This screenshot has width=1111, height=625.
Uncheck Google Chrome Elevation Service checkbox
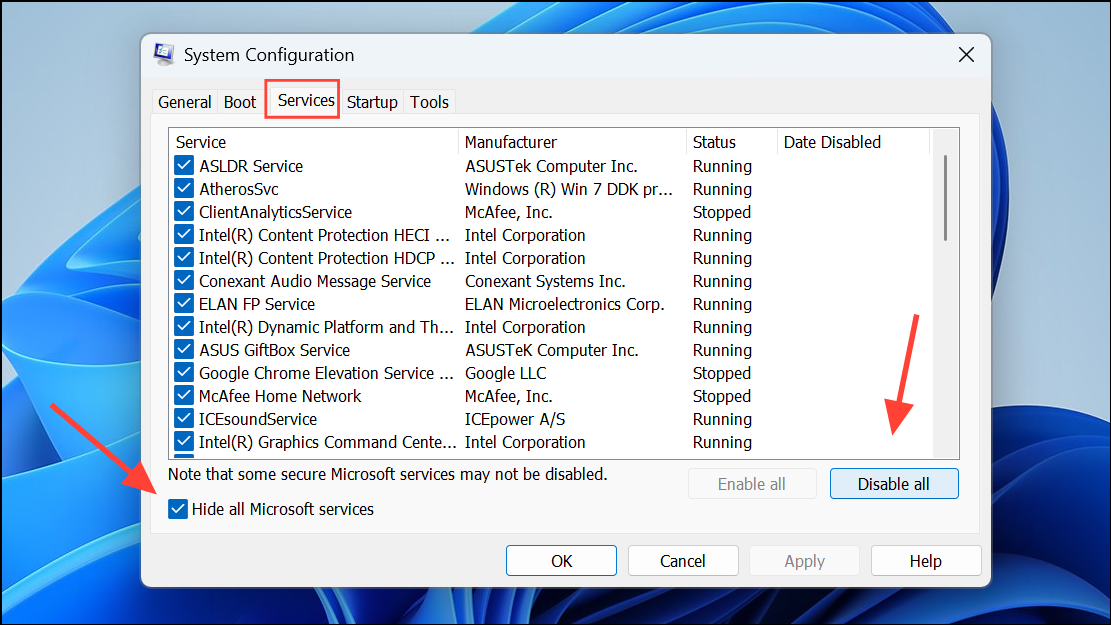click(x=184, y=373)
